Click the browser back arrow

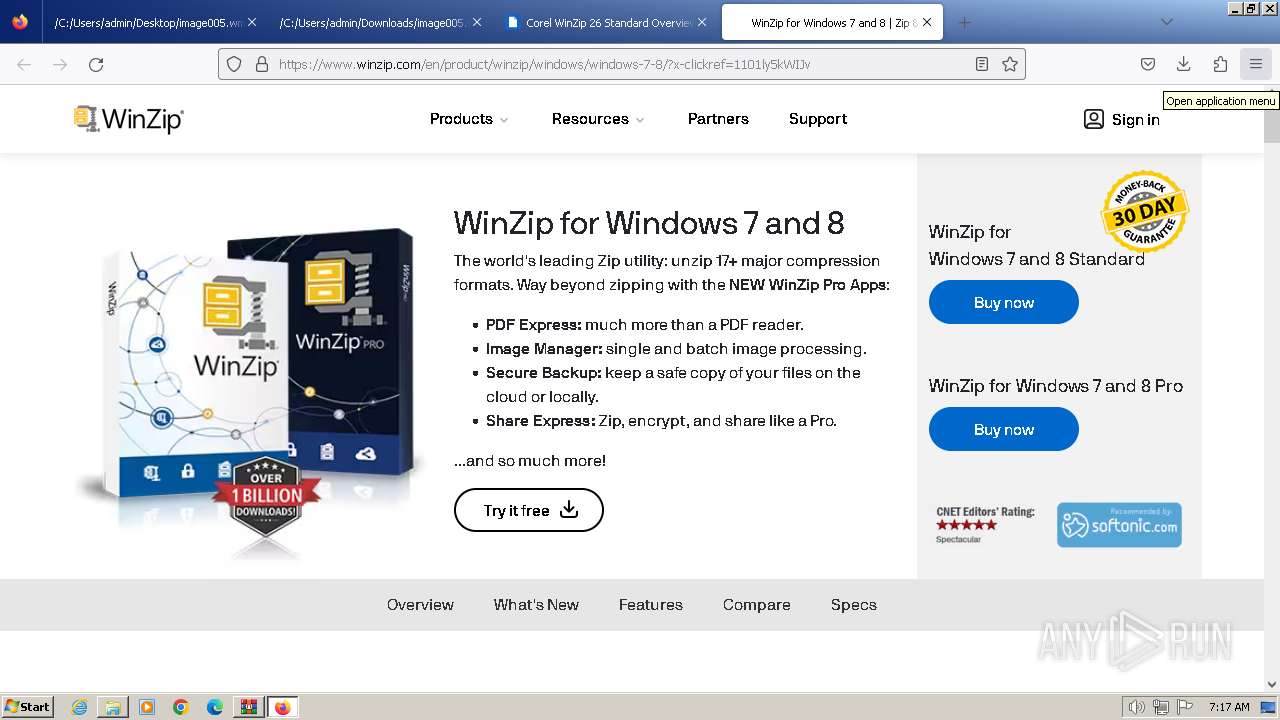[24, 64]
